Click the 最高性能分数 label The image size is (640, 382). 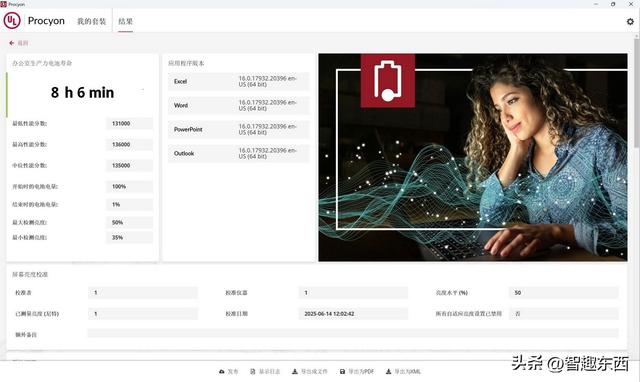tap(29, 144)
